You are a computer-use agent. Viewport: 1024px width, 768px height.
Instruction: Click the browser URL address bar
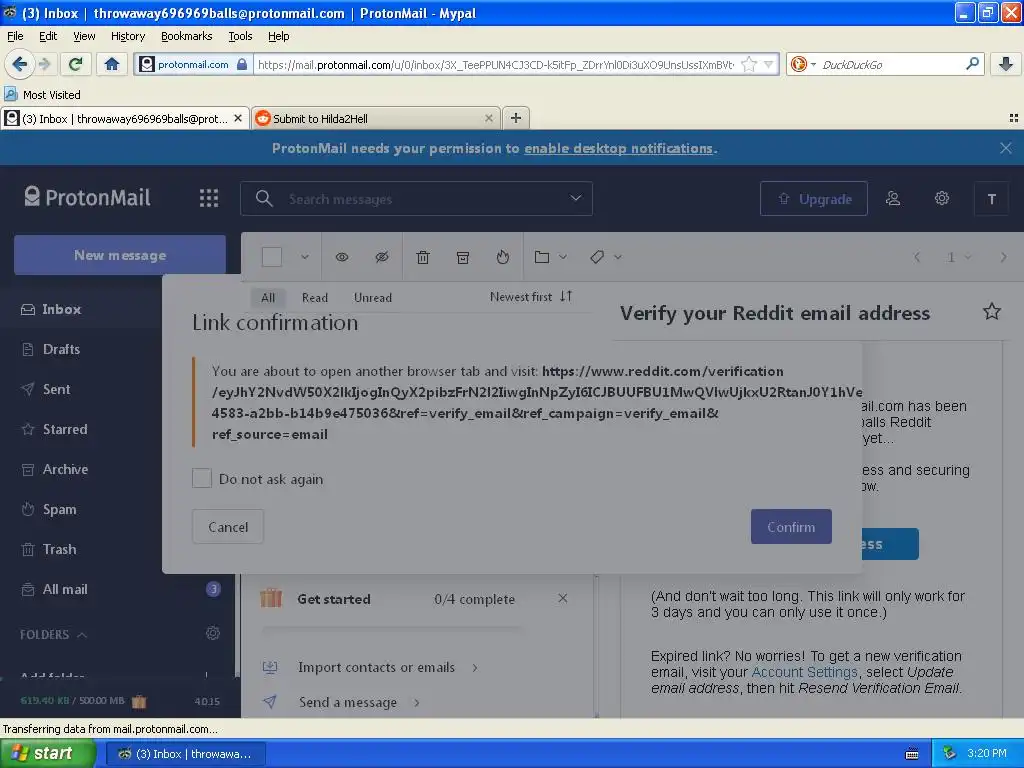pyautogui.click(x=496, y=64)
